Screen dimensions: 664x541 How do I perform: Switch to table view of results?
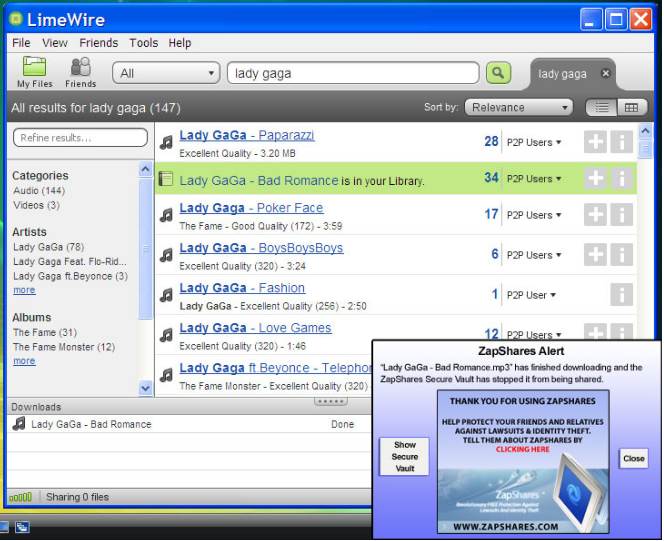click(x=630, y=107)
